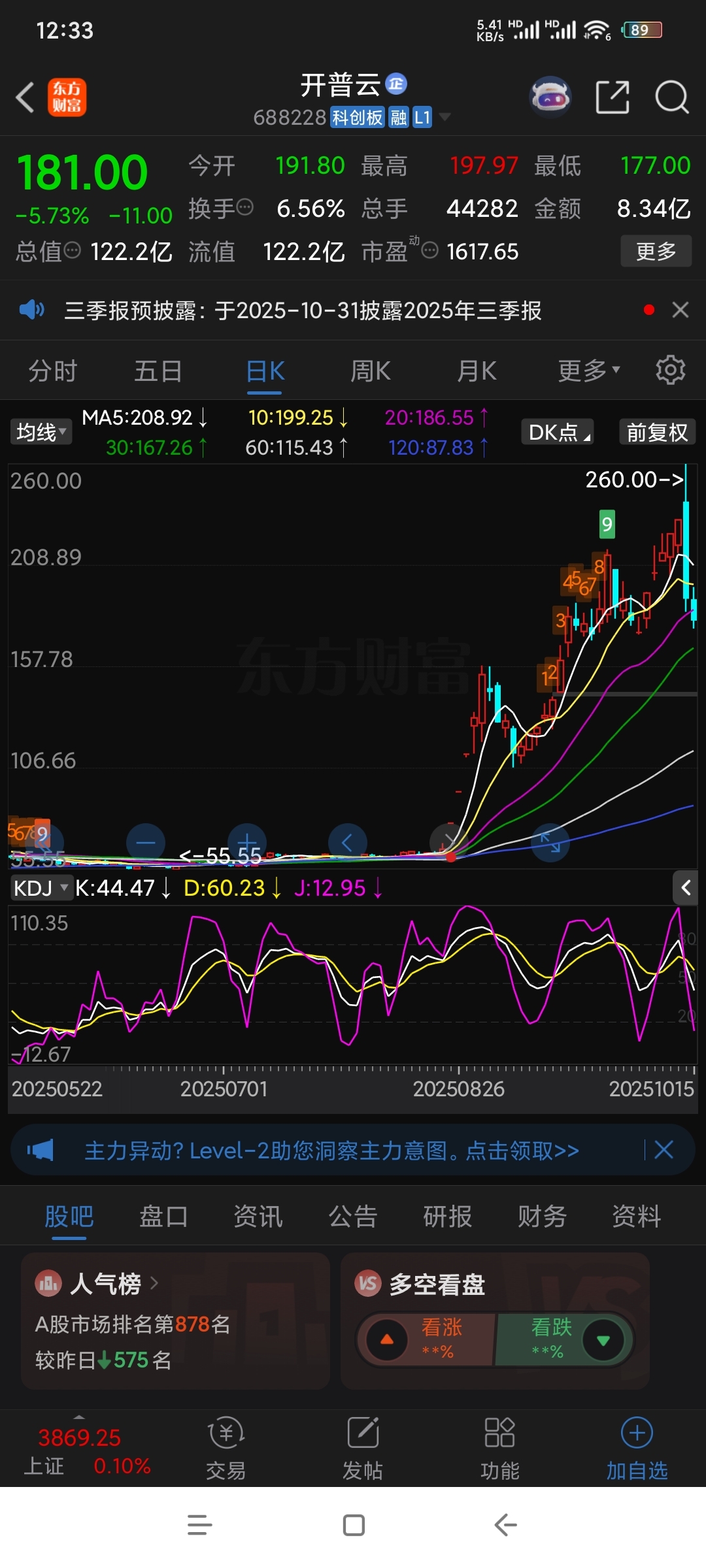Screen dimensions: 706x1568
Task: Open the 前复权 adjustment selector
Action: pyautogui.click(x=657, y=432)
